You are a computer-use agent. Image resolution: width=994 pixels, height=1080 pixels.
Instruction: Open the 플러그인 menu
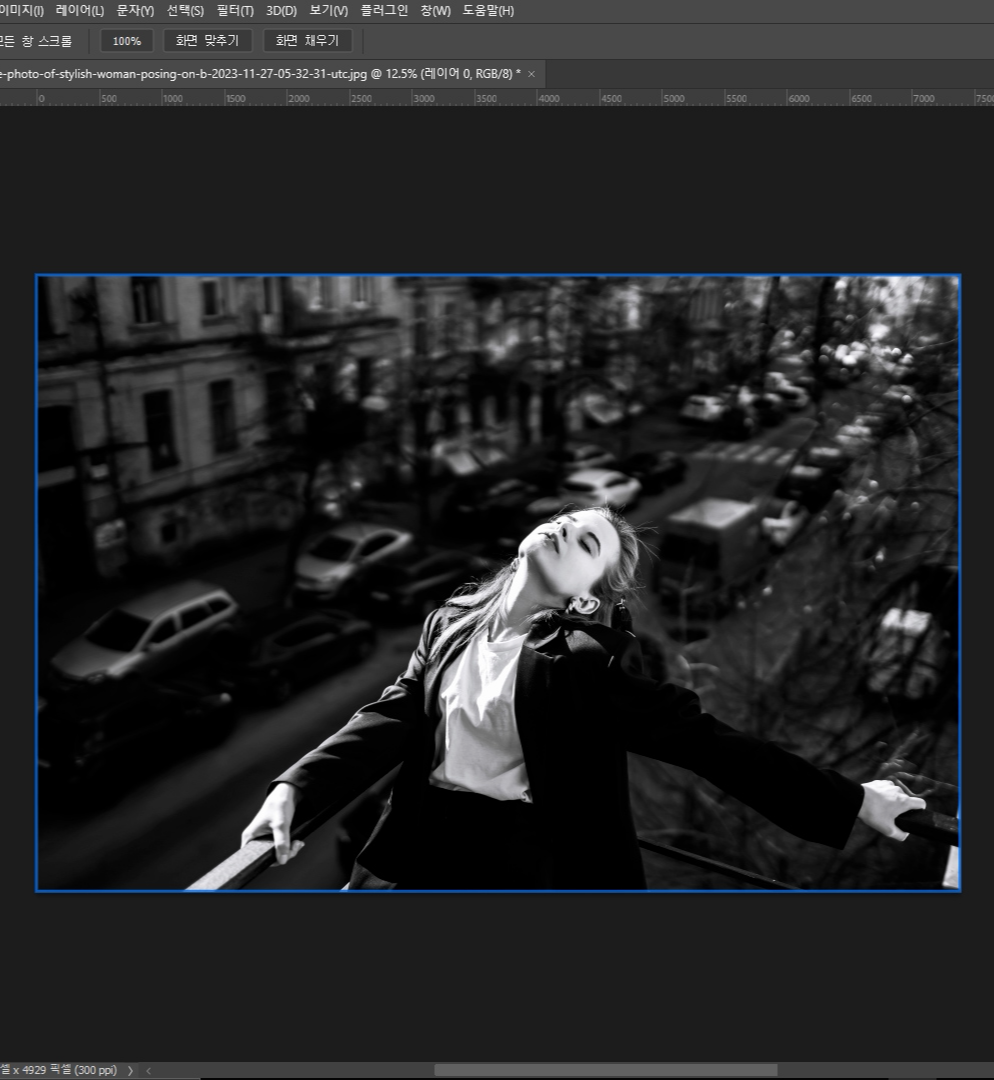click(x=384, y=10)
